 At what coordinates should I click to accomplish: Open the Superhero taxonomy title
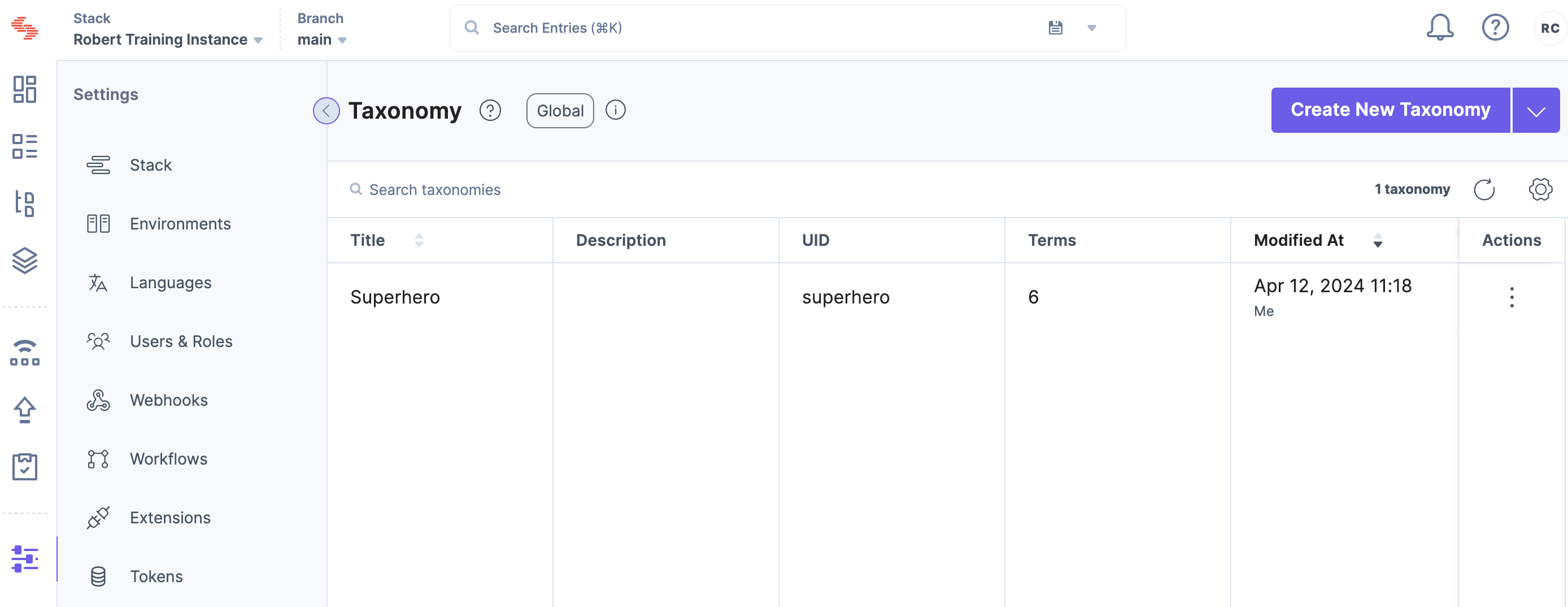394,297
